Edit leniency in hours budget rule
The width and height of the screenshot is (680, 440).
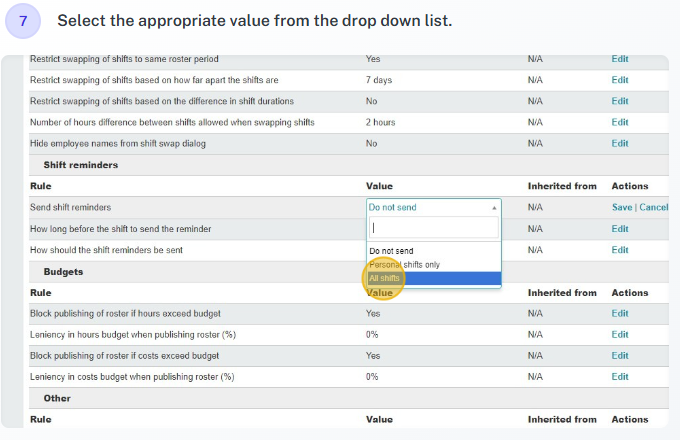coord(620,335)
